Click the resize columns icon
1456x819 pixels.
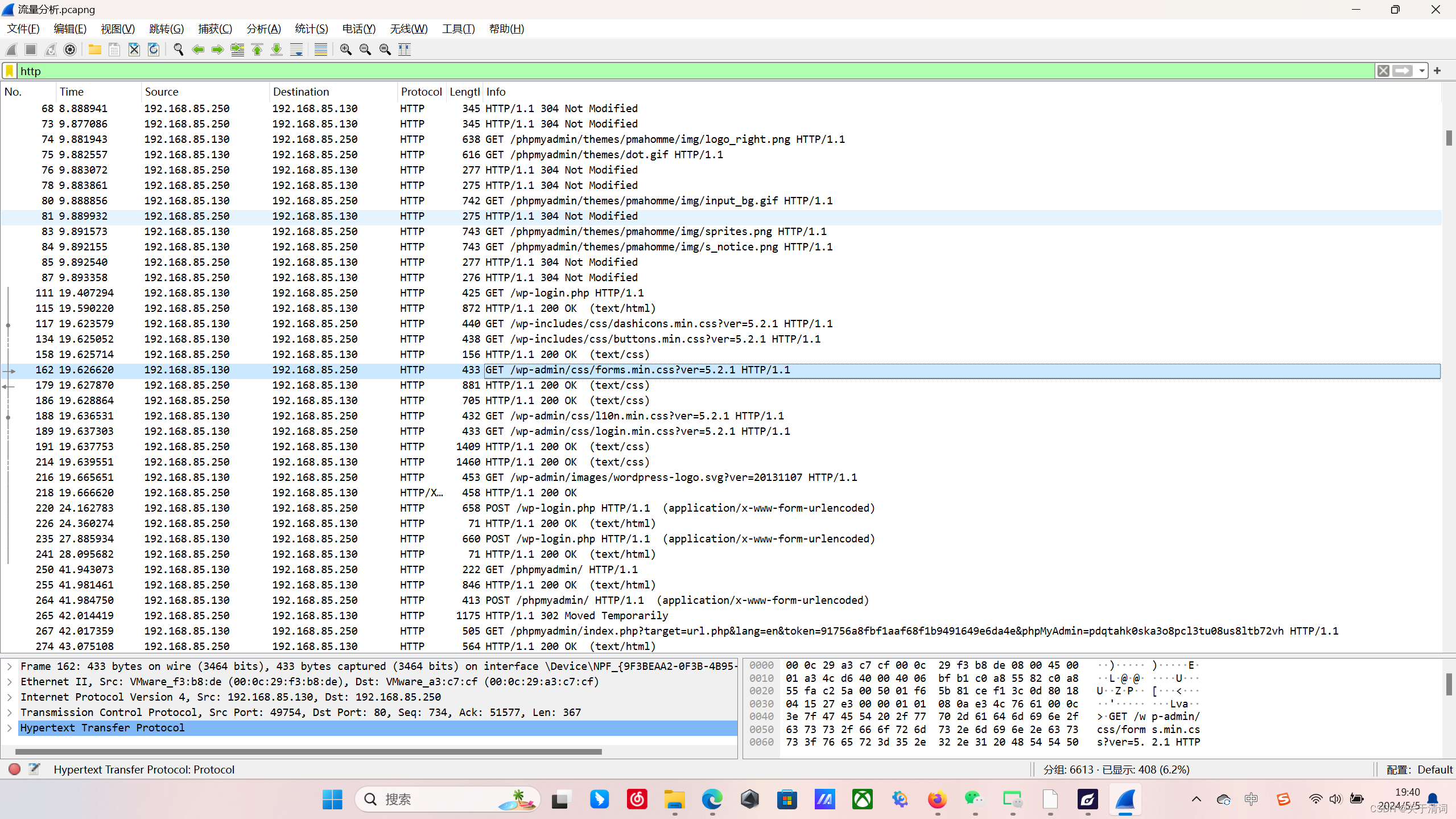coord(405,50)
